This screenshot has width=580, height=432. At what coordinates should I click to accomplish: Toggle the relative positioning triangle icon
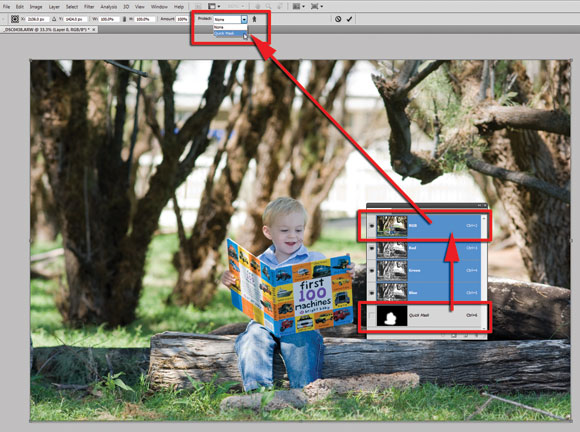pyautogui.click(x=54, y=19)
